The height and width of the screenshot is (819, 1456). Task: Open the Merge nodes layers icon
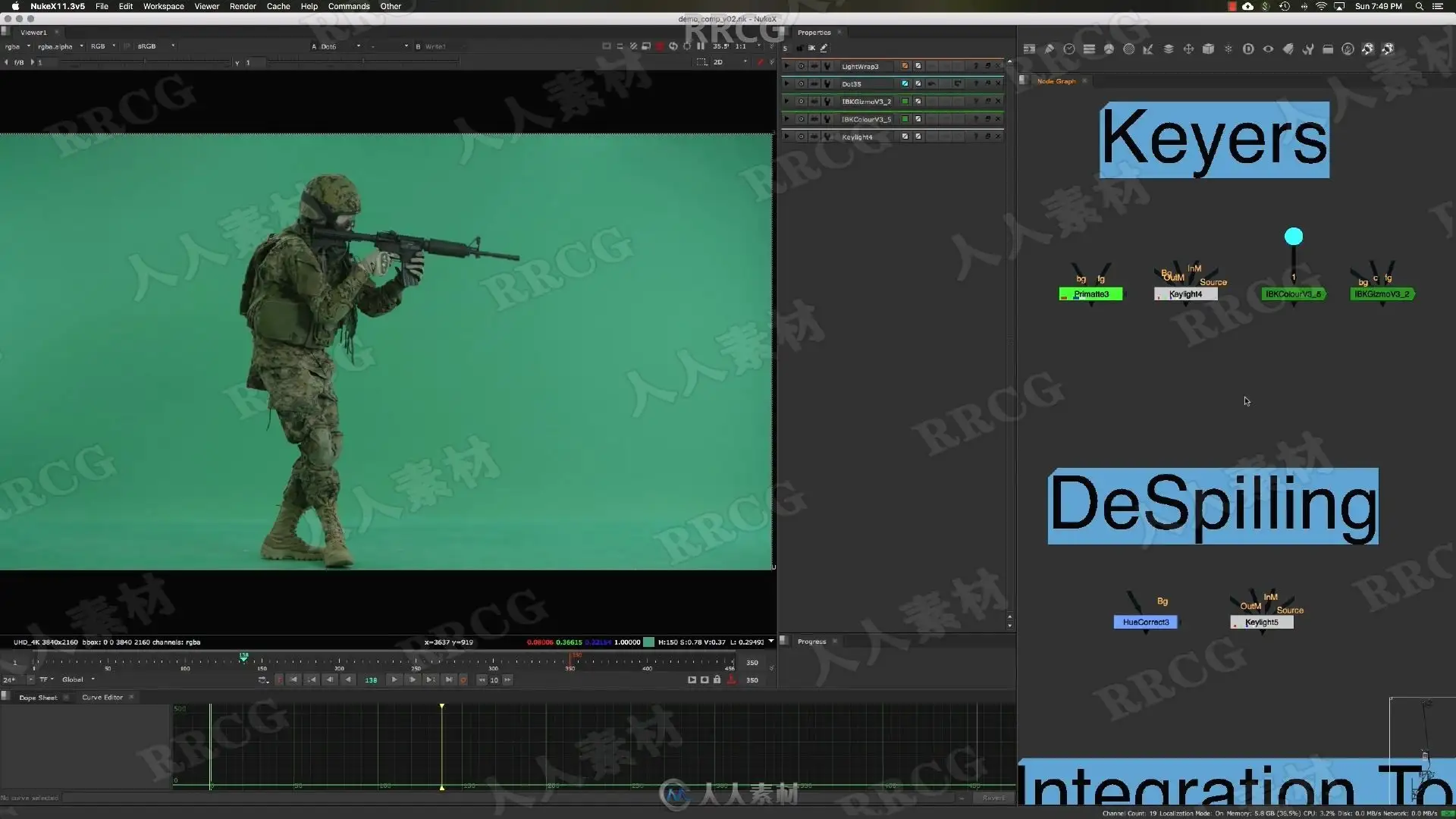[1169, 49]
